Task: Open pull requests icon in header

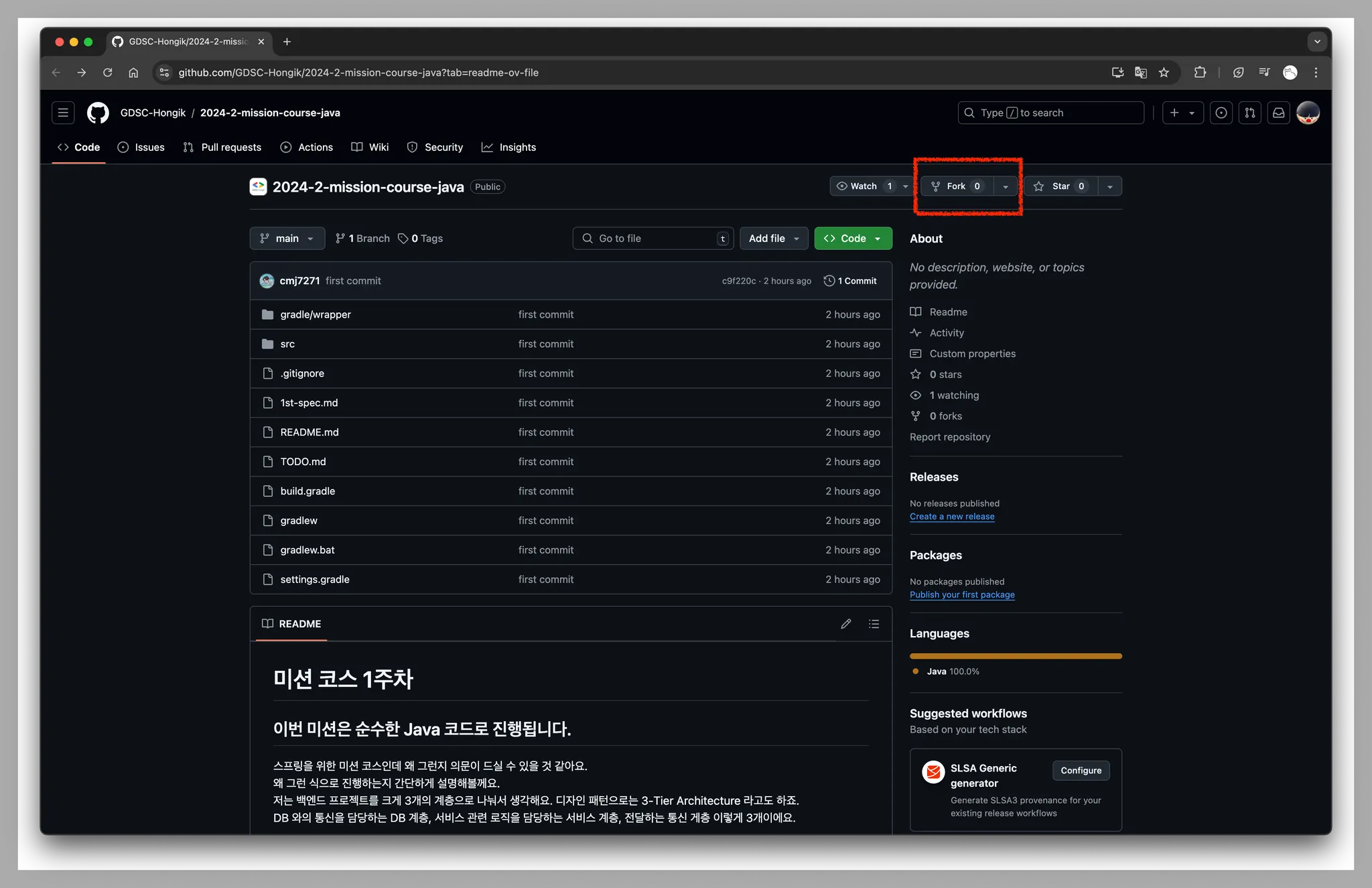Action: point(1249,113)
